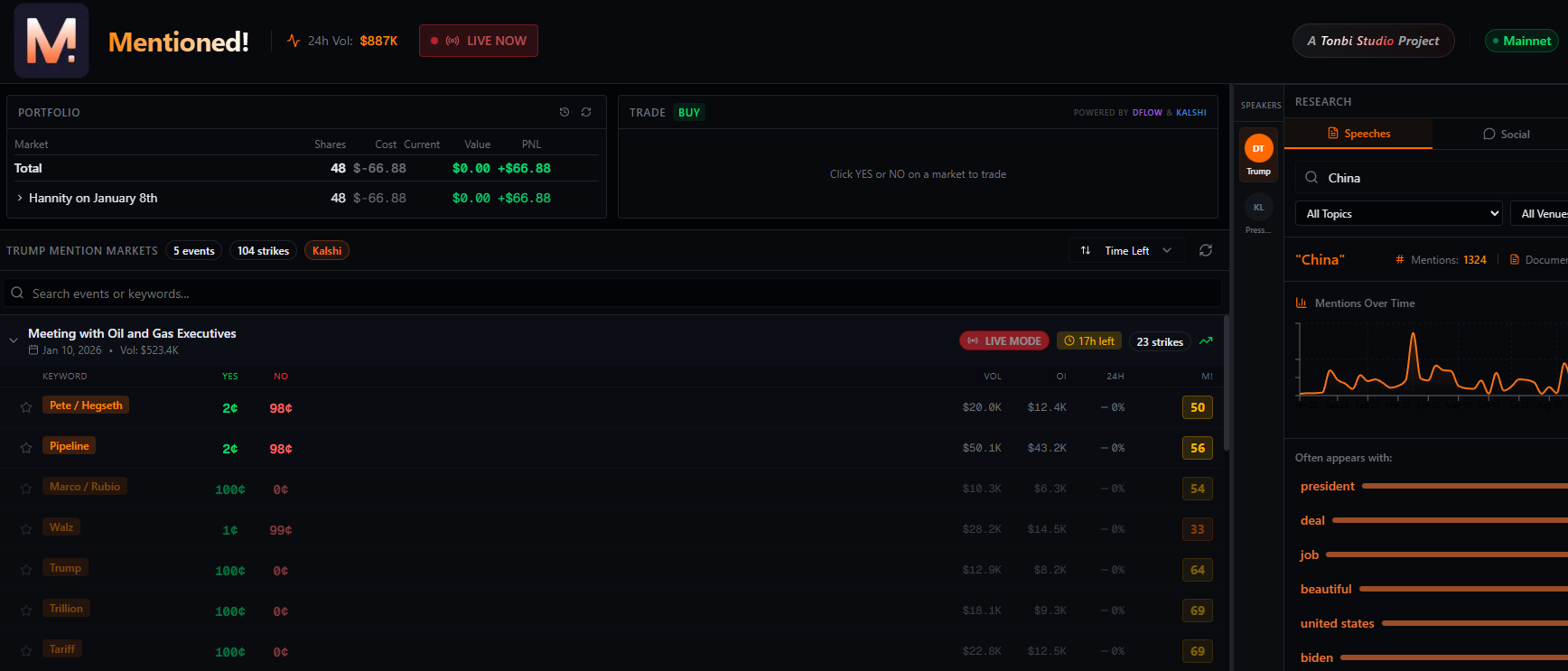Buy YES at 1¢ on Walz
1568x671 pixels.
point(230,530)
